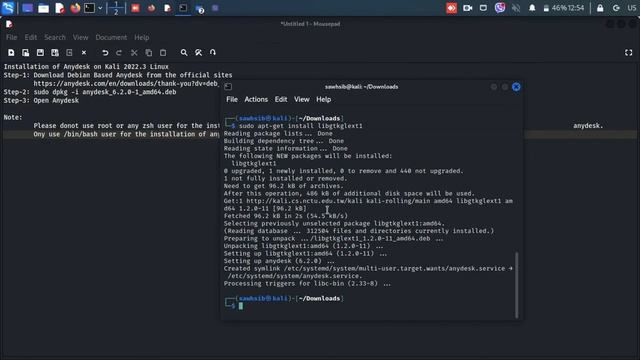Lock the screen with the padlock icon

point(600,8)
